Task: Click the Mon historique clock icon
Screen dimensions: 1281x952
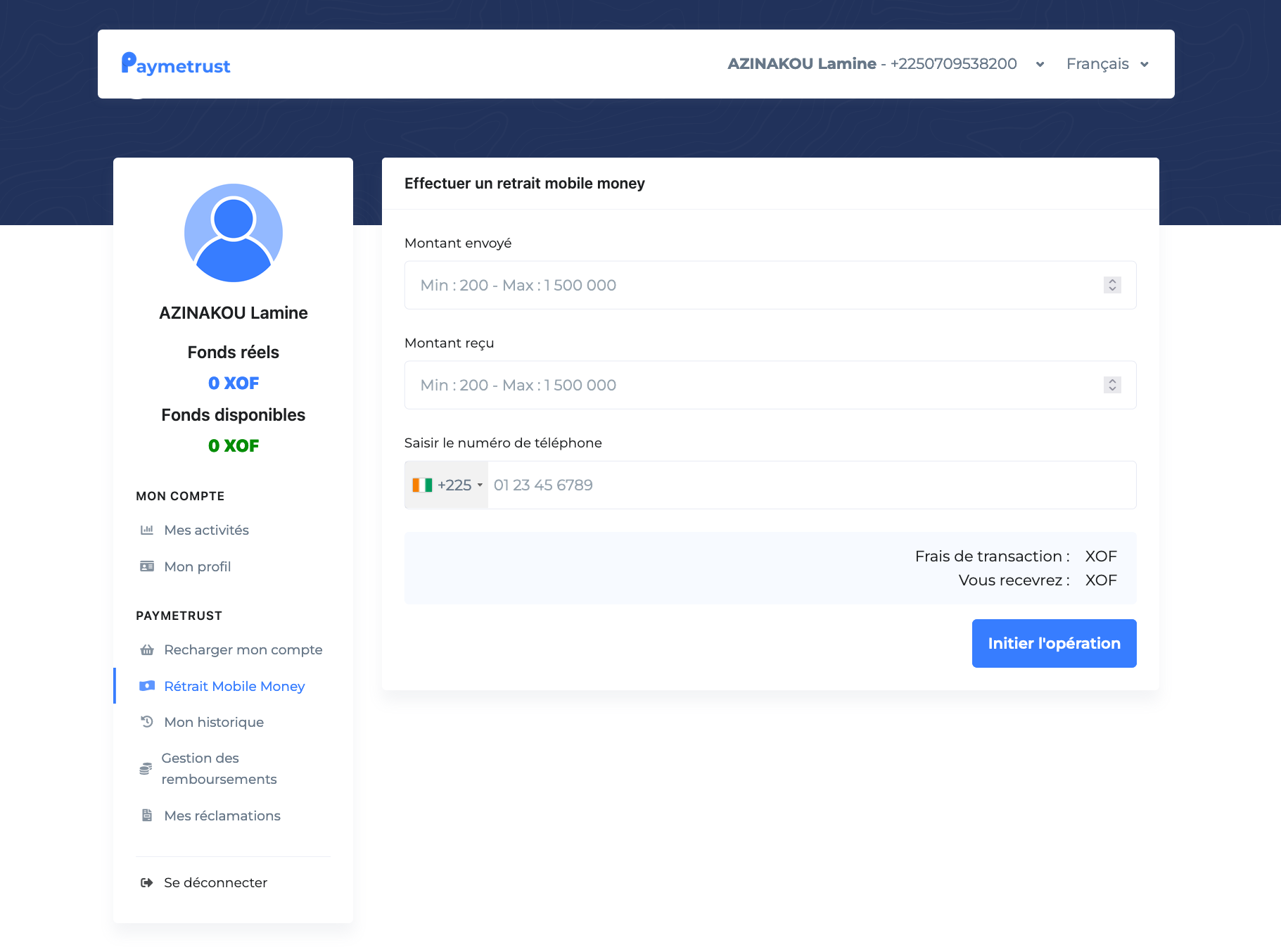Action: tap(147, 722)
